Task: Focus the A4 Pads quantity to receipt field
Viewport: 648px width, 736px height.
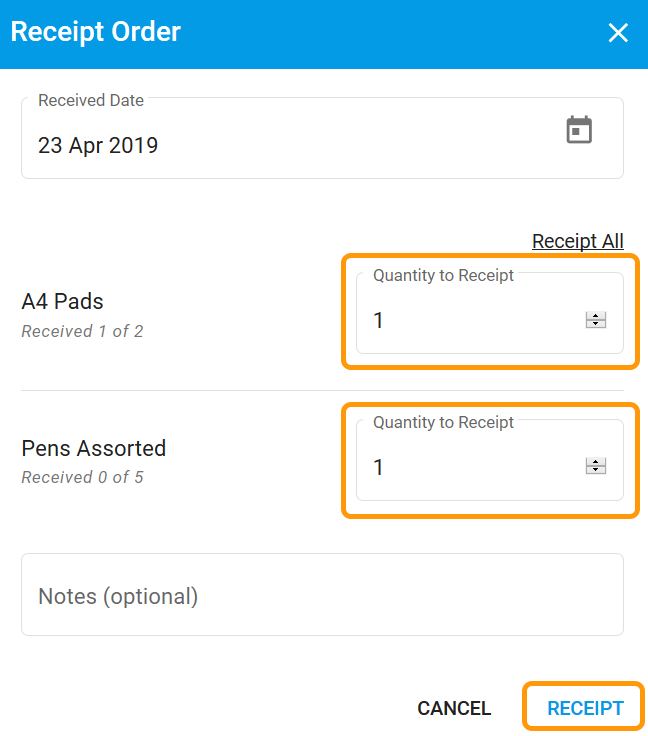Action: tap(490, 313)
